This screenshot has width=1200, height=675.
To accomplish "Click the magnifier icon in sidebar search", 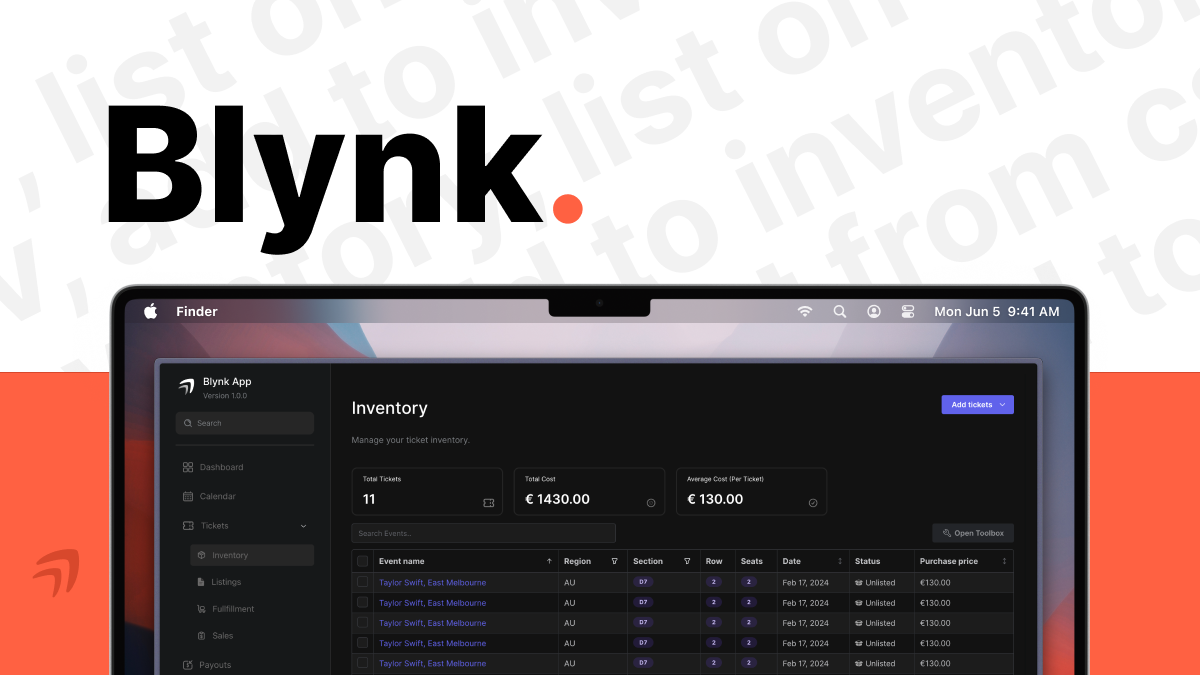I will point(188,423).
